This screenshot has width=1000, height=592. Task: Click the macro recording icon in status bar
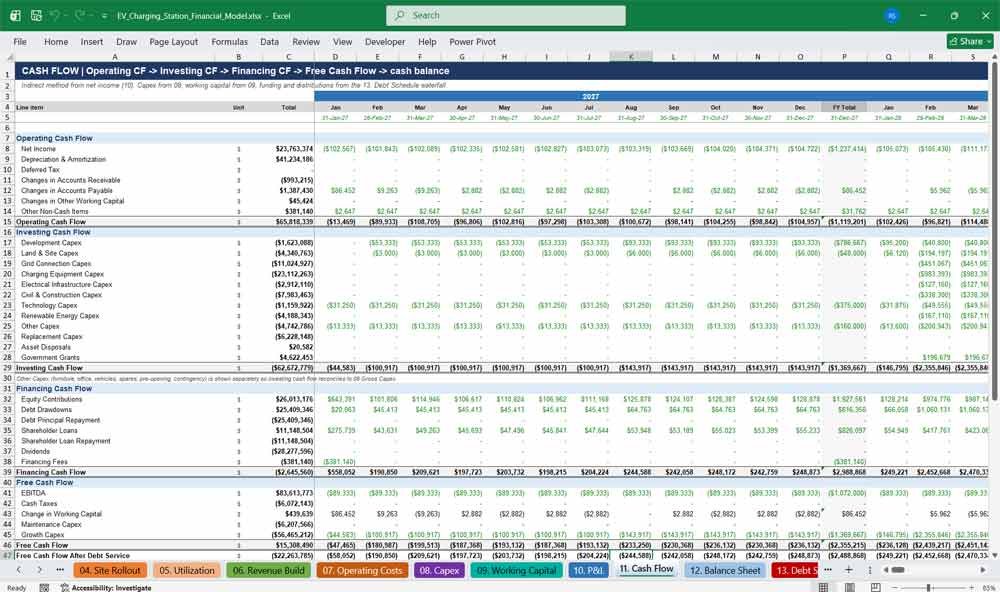[44, 588]
